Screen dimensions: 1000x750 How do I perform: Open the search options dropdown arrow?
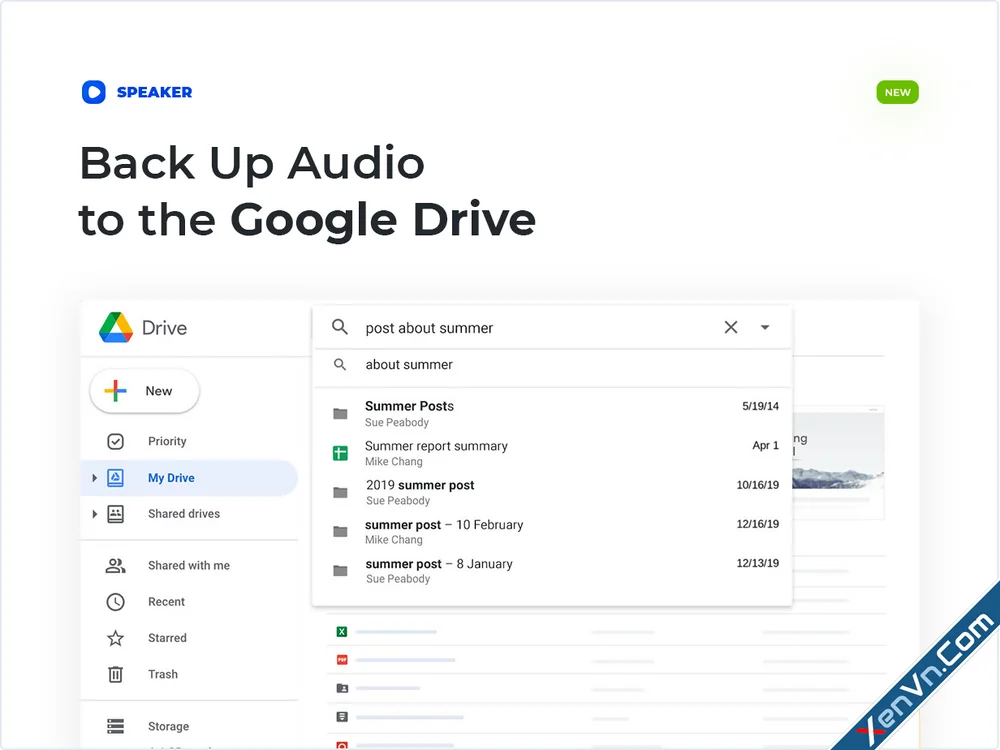click(765, 327)
